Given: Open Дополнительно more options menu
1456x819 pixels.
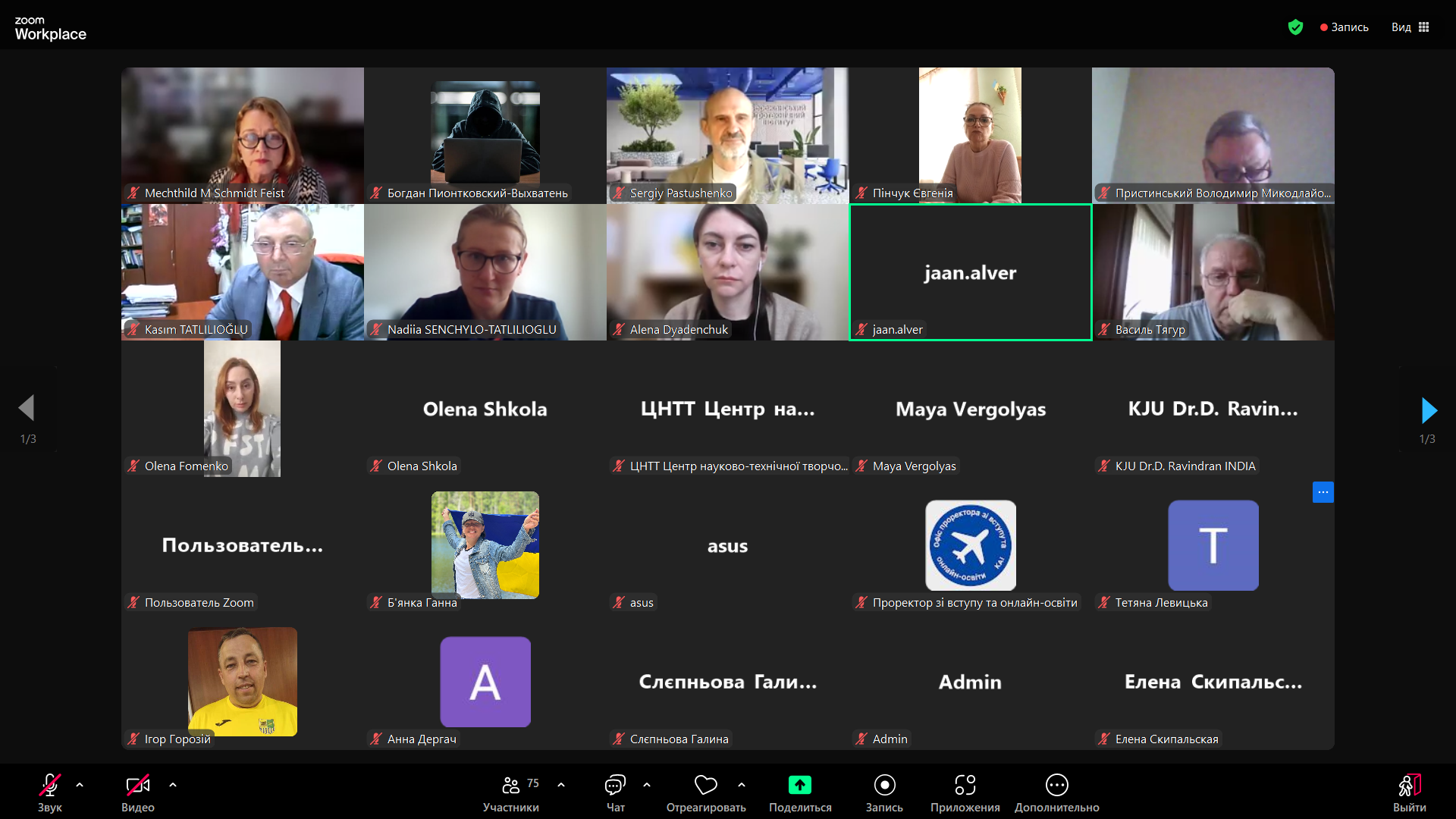Looking at the screenshot, I should (x=1056, y=786).
